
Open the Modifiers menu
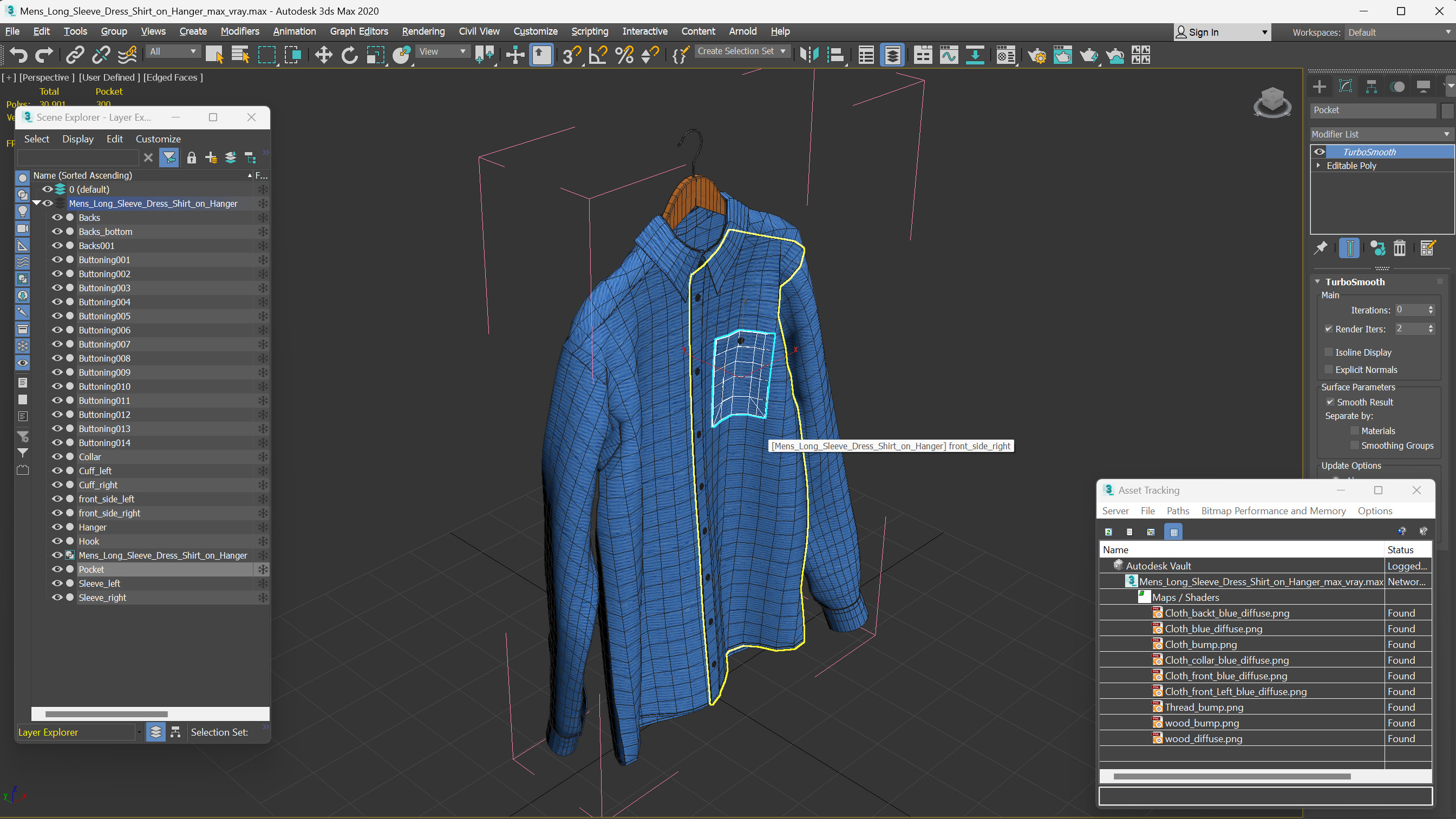pos(240,31)
